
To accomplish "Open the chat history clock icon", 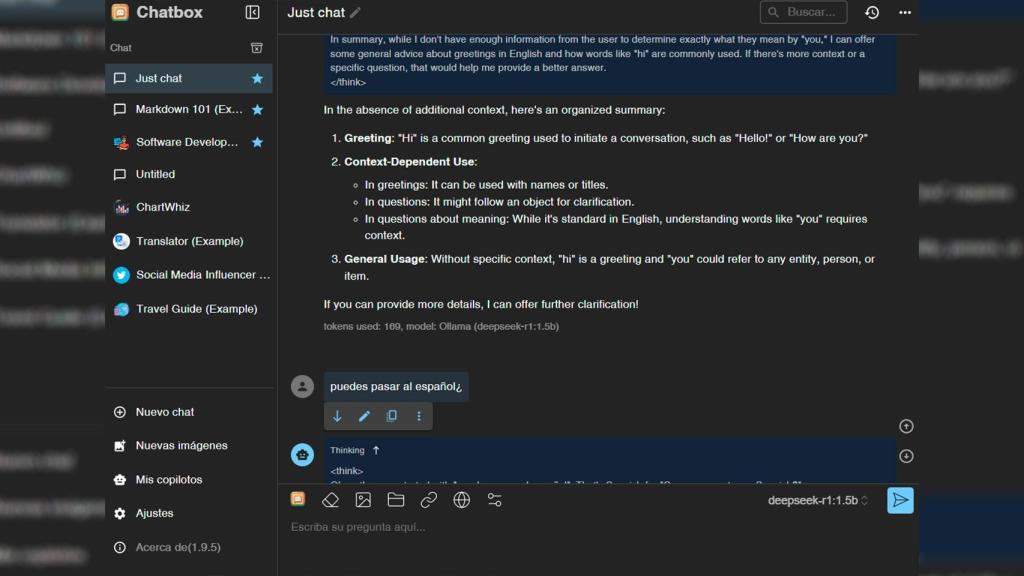I will pyautogui.click(x=872, y=12).
